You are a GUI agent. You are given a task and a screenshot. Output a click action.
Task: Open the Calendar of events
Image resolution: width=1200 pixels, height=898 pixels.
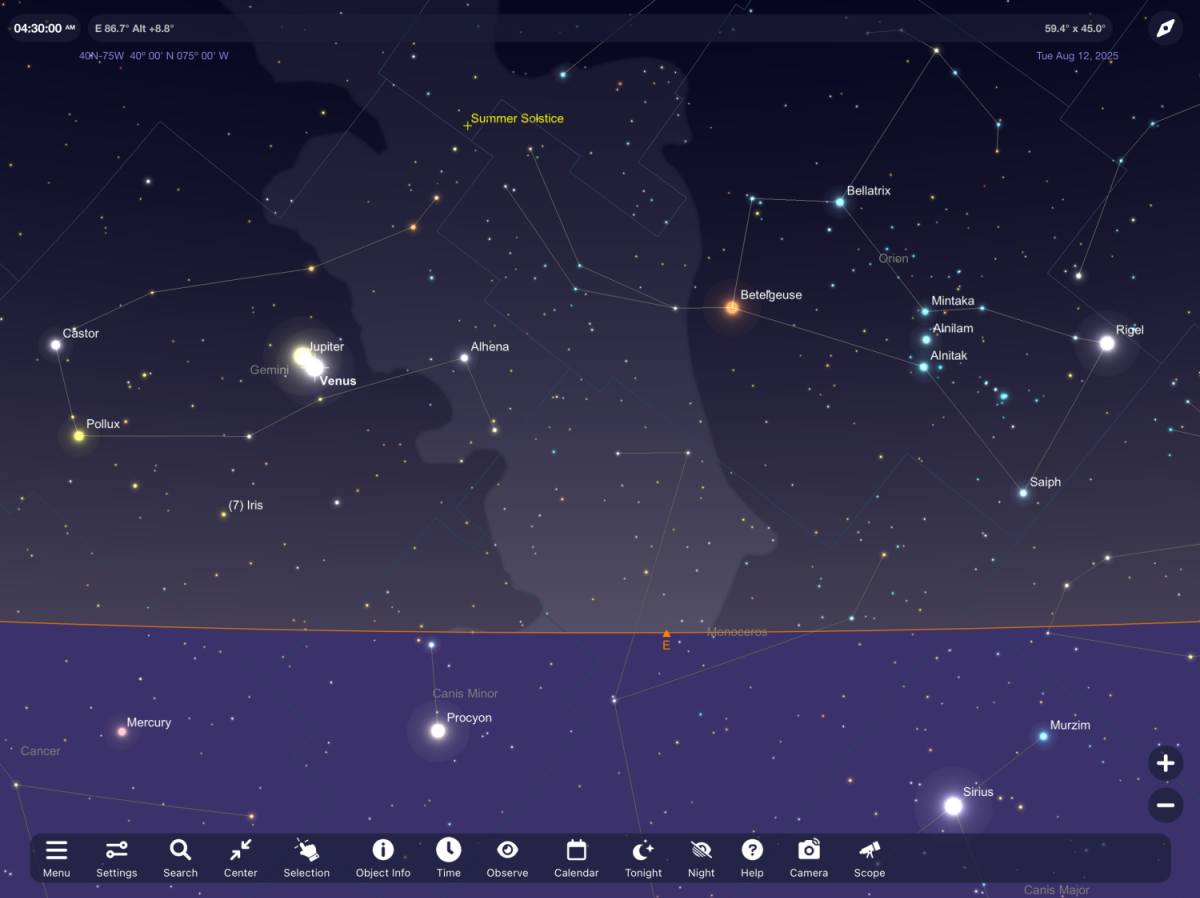pos(576,857)
